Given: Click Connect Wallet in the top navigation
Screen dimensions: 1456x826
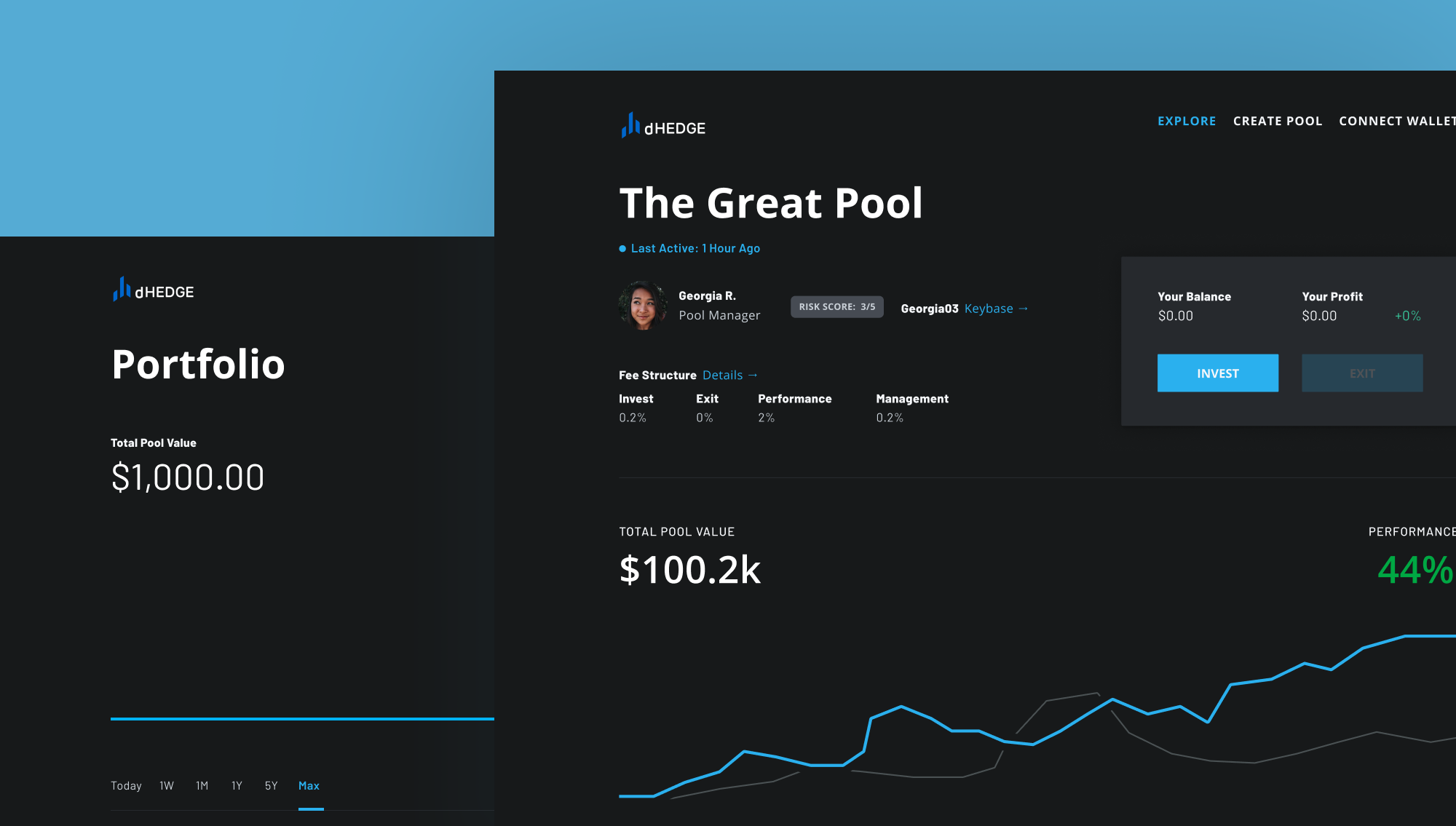Looking at the screenshot, I should 1396,121.
